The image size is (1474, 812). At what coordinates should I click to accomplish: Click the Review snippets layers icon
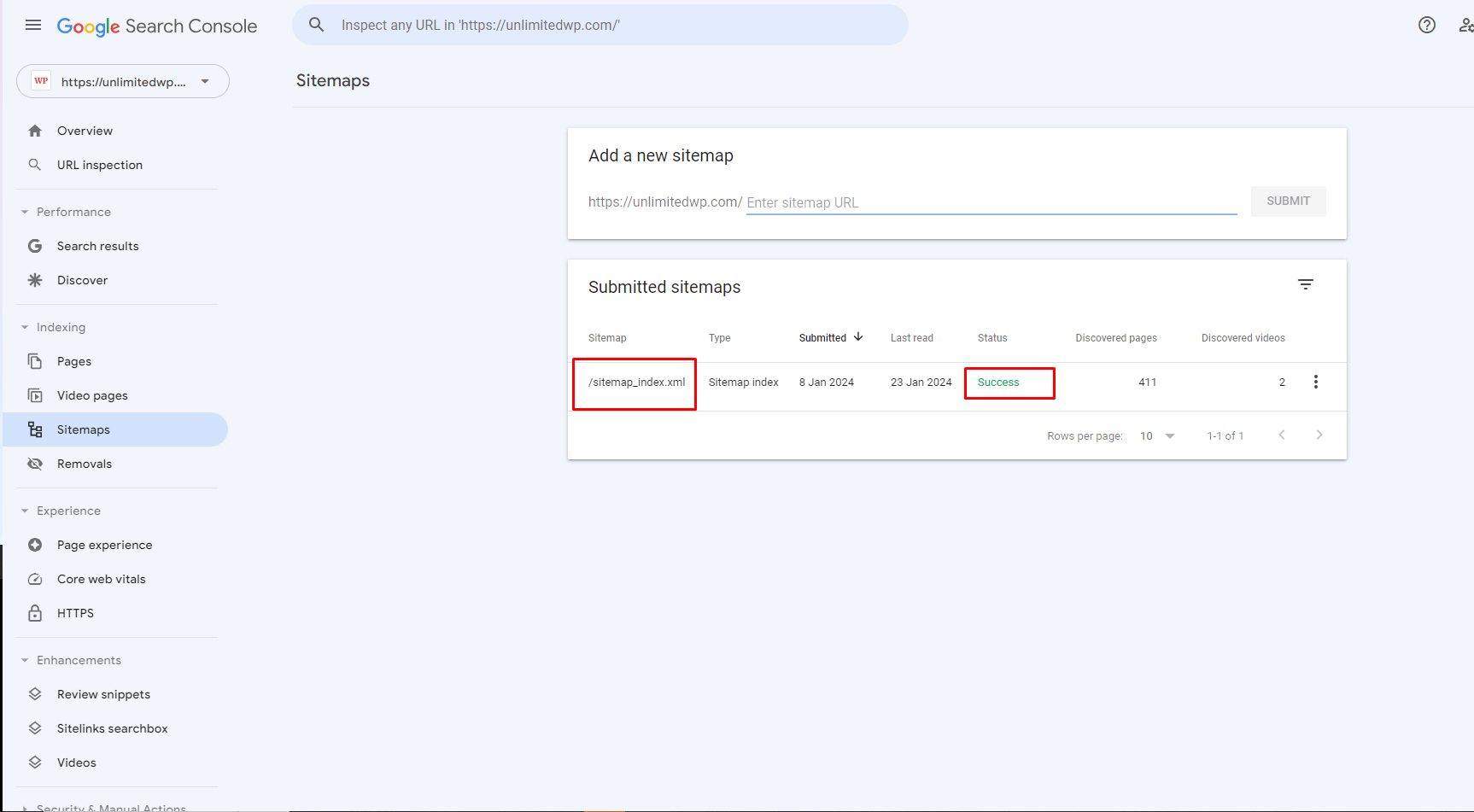click(35, 694)
